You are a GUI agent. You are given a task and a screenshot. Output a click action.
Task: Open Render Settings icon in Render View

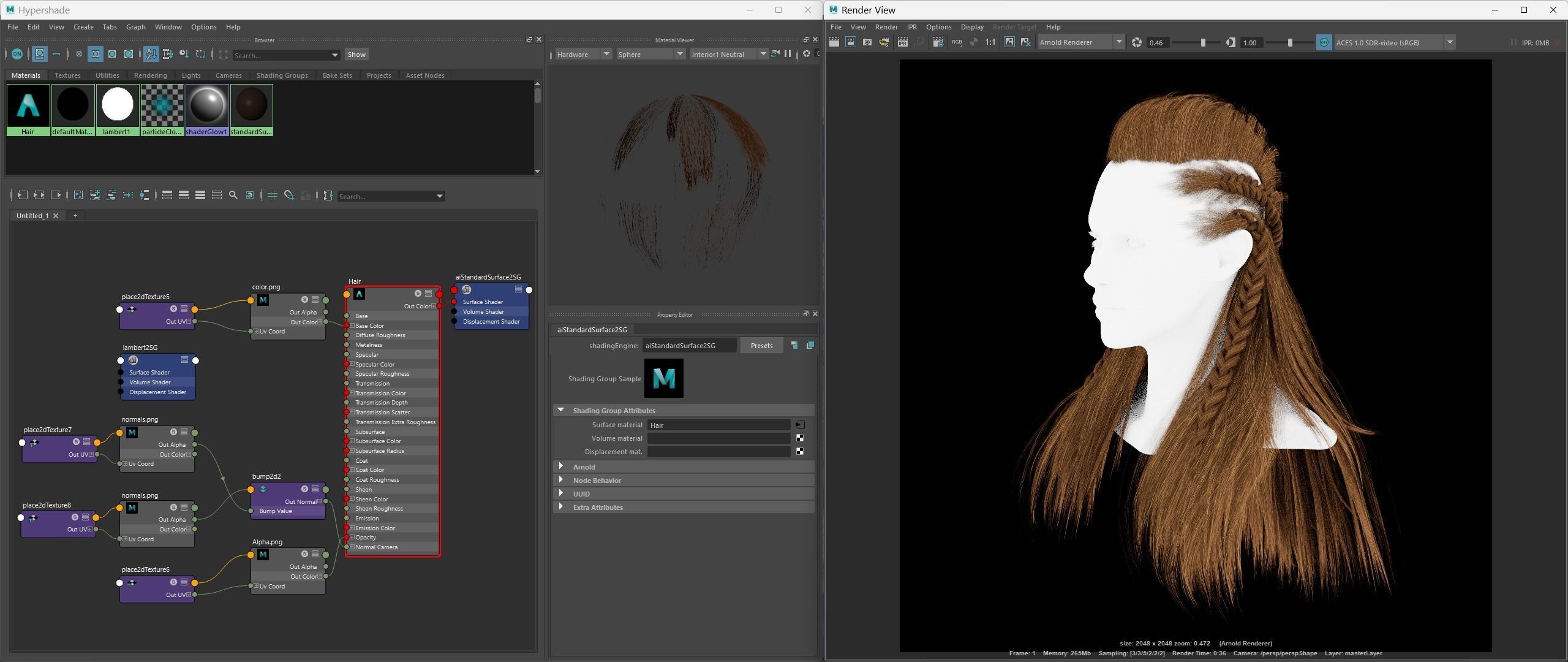click(938, 42)
